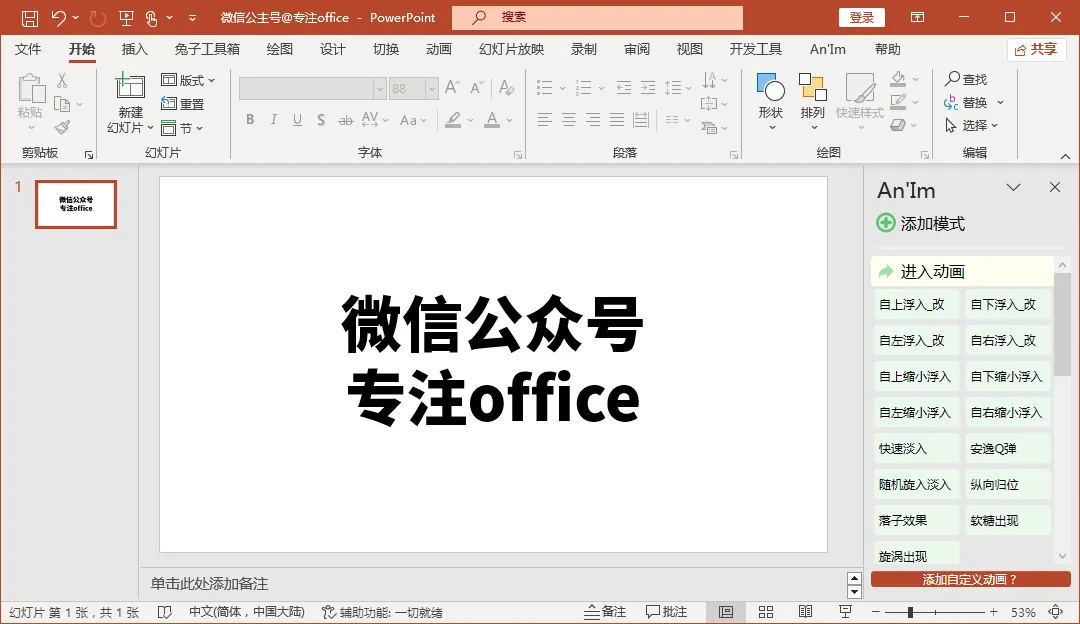The height and width of the screenshot is (624, 1080).
Task: Align text to the left
Action: pyautogui.click(x=544, y=120)
